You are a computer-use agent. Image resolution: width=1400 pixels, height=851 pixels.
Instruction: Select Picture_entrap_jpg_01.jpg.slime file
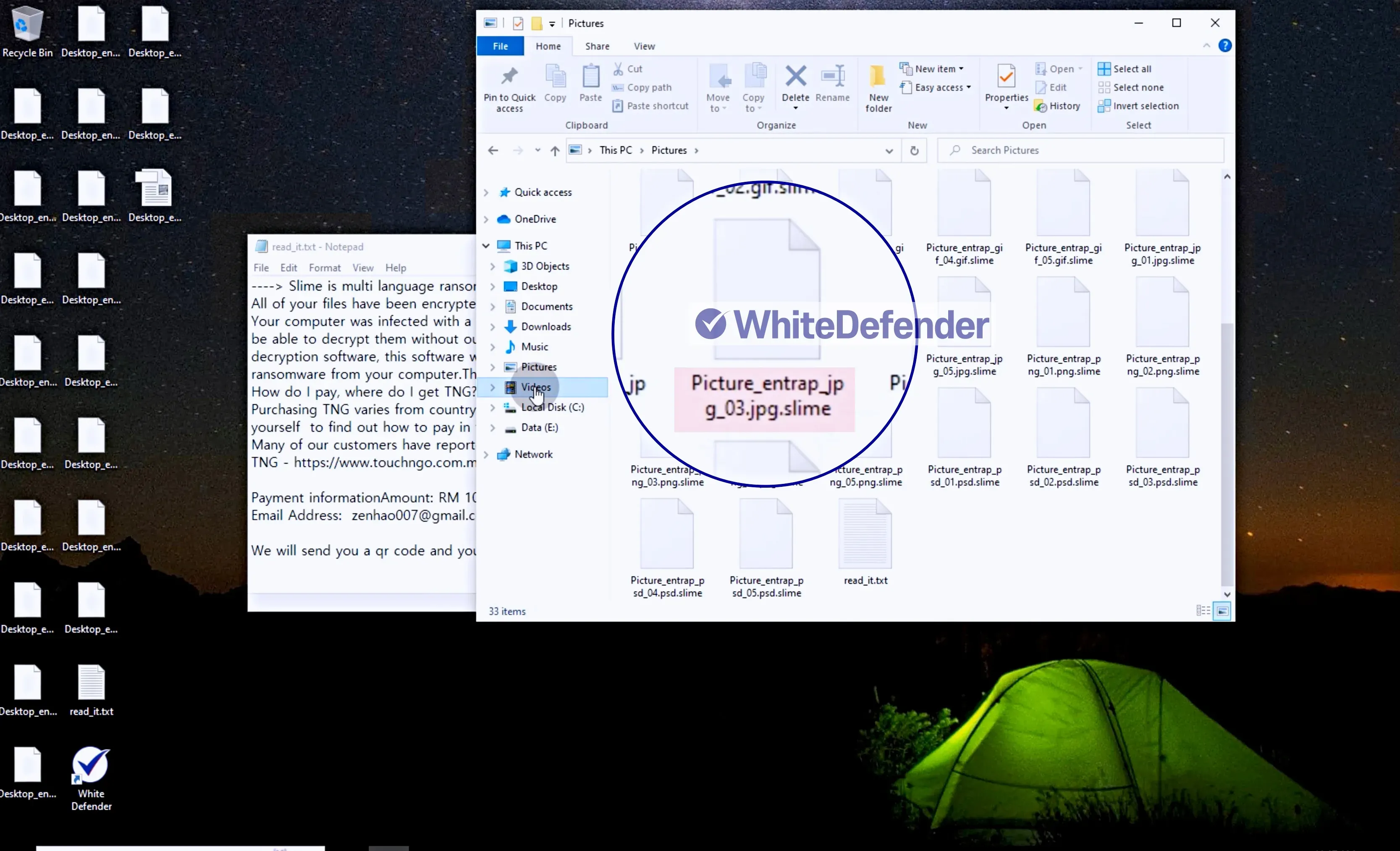click(x=1162, y=217)
